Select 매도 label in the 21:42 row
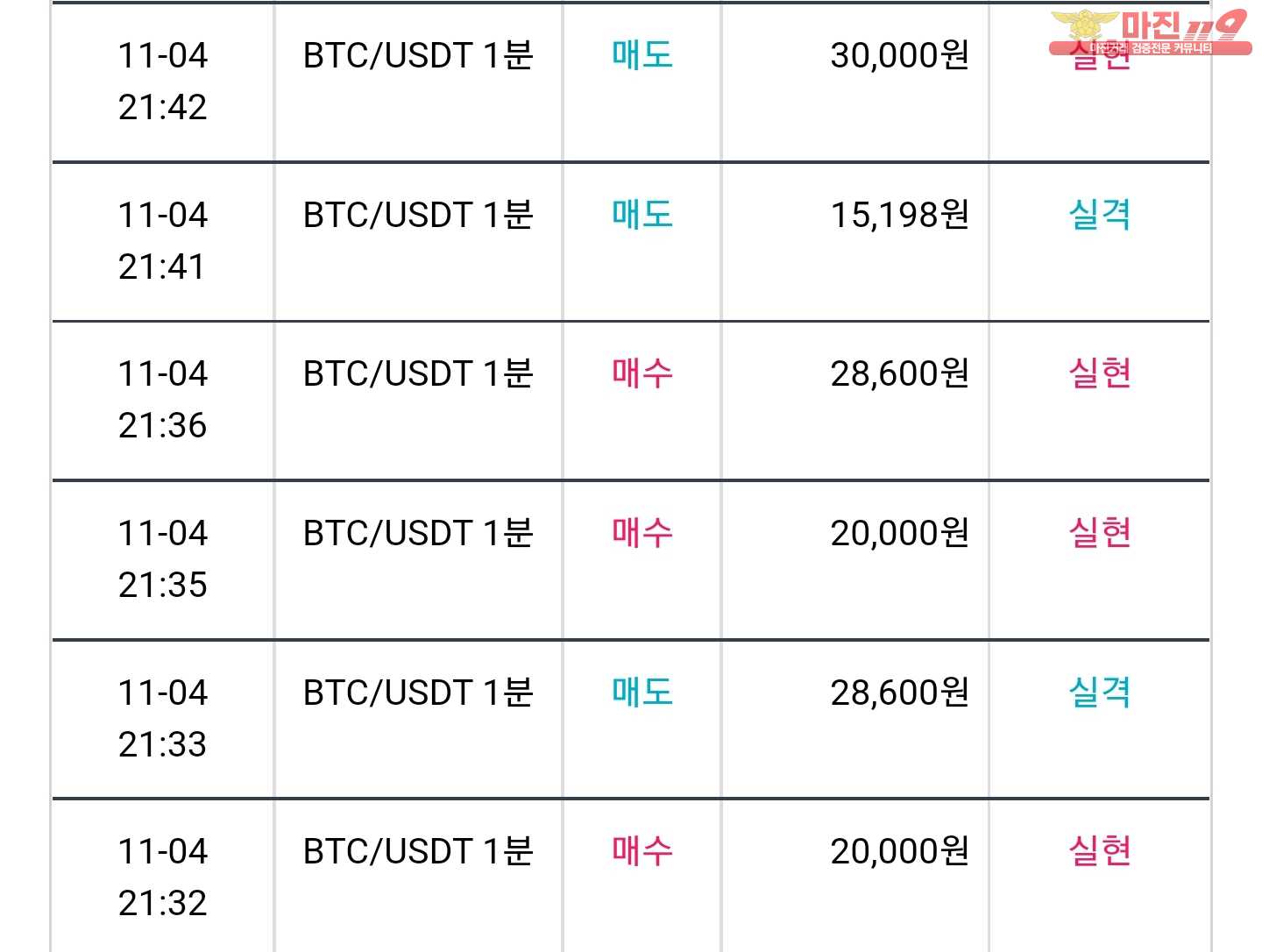 tap(642, 55)
